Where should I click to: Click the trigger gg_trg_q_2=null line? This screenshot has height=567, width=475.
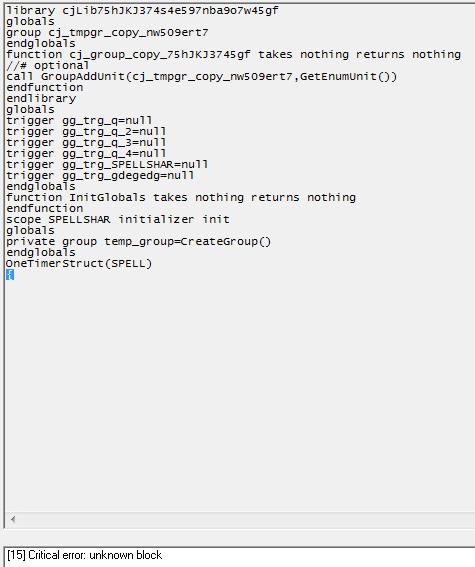[x=86, y=131]
